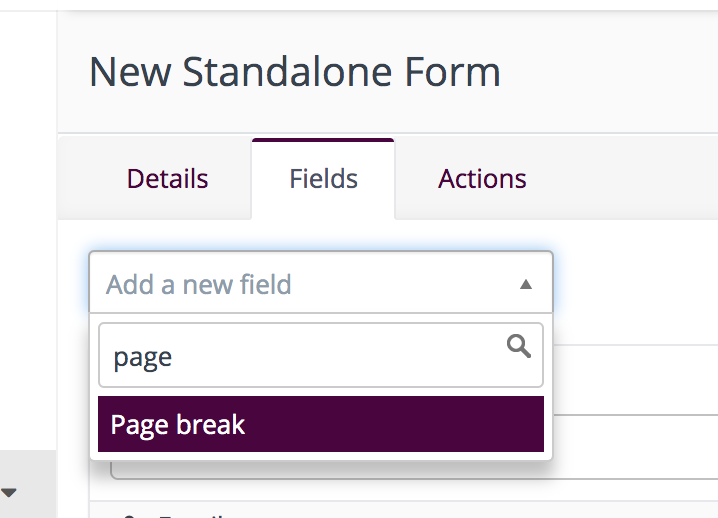
Task: Click the 'Add a new field' placeholder text
Action: tap(199, 284)
